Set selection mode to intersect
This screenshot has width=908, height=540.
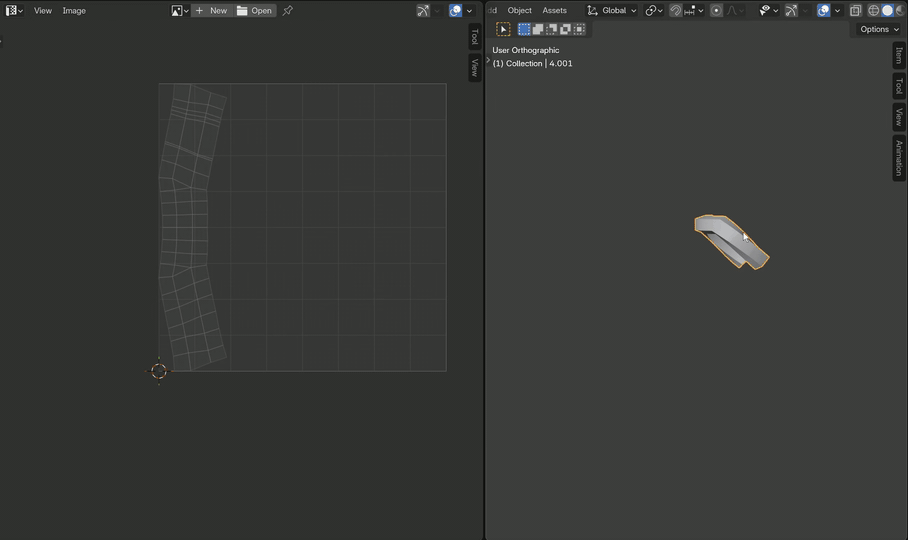tap(579, 29)
